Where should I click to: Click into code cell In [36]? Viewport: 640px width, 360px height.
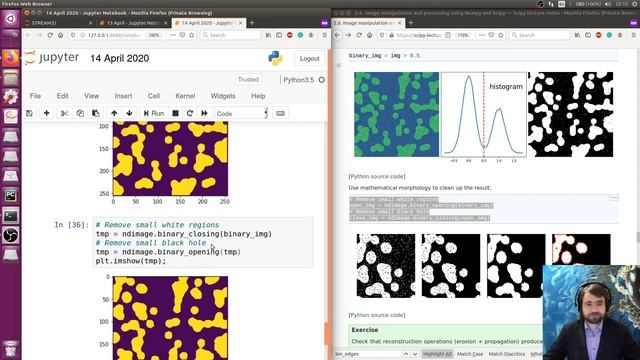pos(203,243)
